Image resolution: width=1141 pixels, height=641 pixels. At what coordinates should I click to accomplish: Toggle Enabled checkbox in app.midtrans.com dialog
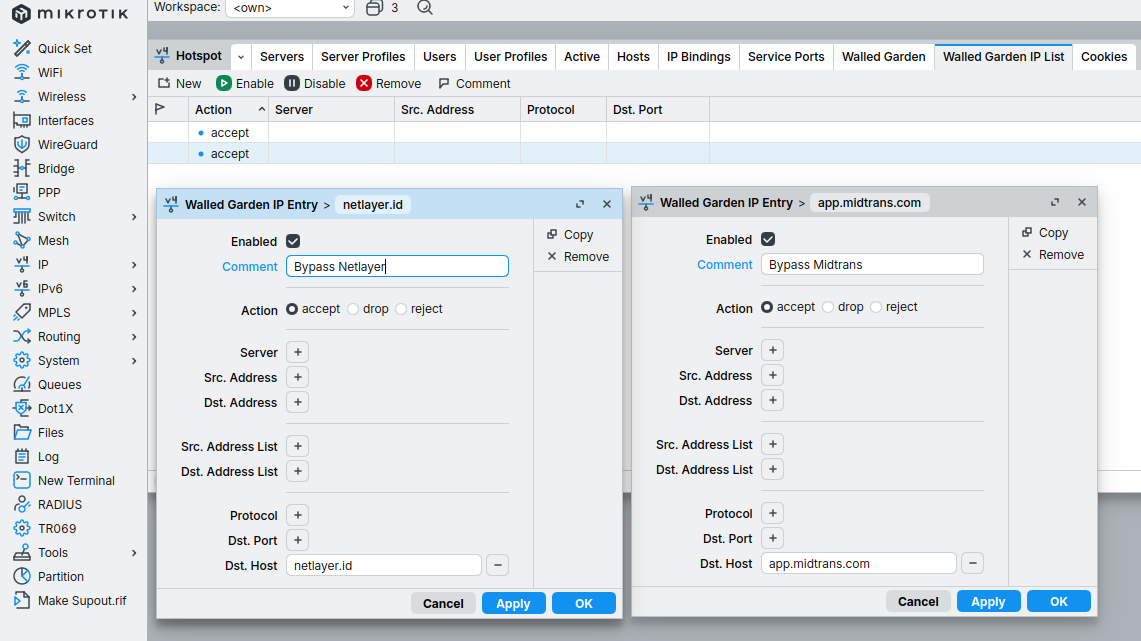pyautogui.click(x=768, y=239)
